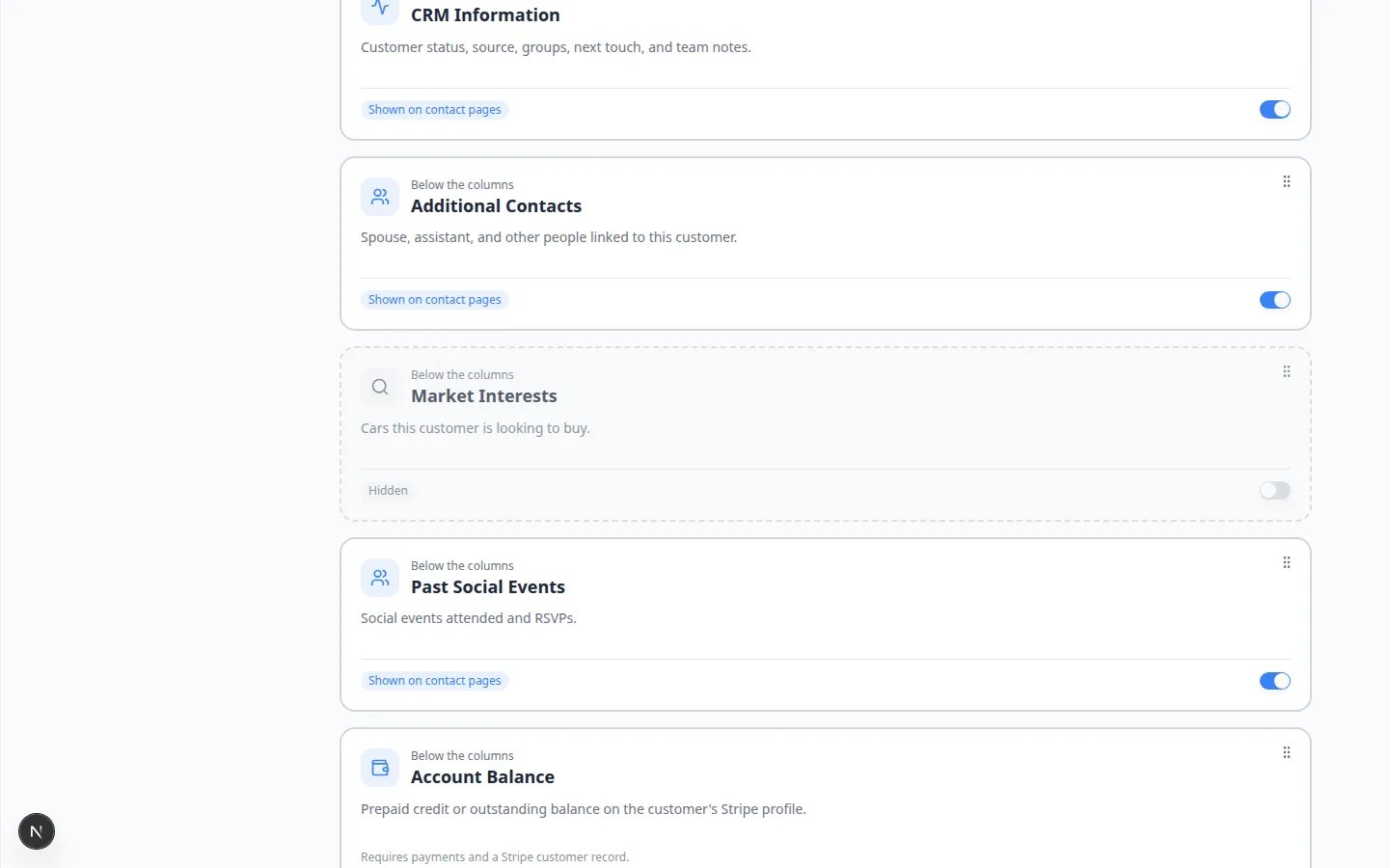Click 'Below the columns' label above Additional Contacts
The width and height of the screenshot is (1389, 868).
[x=462, y=185]
